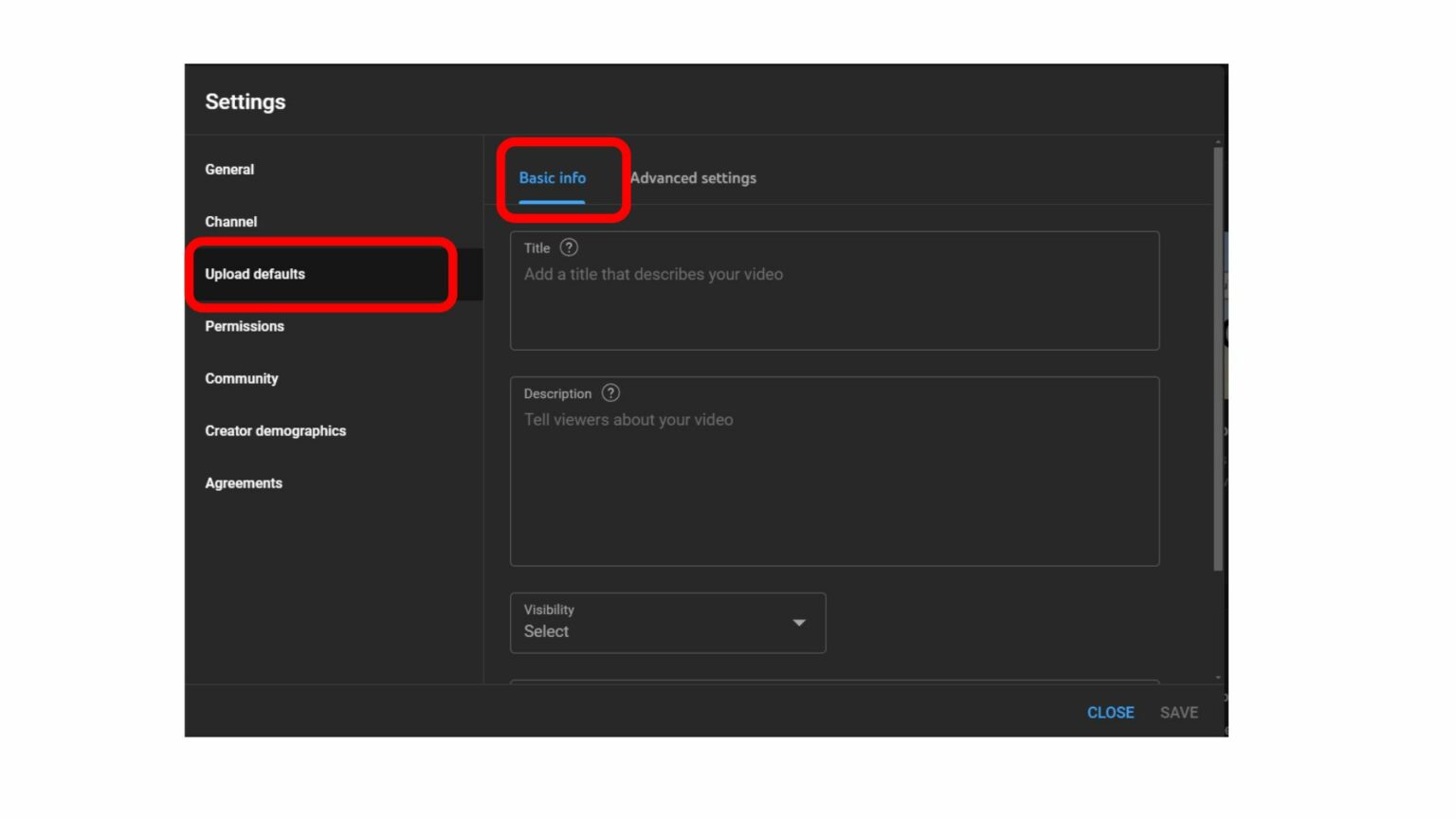The height and width of the screenshot is (819, 1456).
Task: Open the Channel settings section
Action: click(230, 221)
